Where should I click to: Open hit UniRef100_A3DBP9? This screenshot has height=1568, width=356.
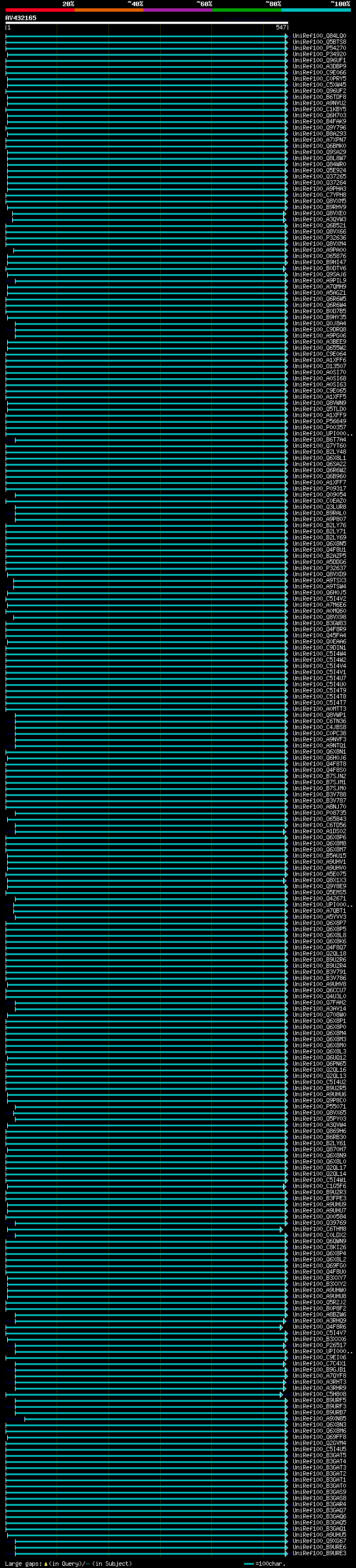(319, 66)
